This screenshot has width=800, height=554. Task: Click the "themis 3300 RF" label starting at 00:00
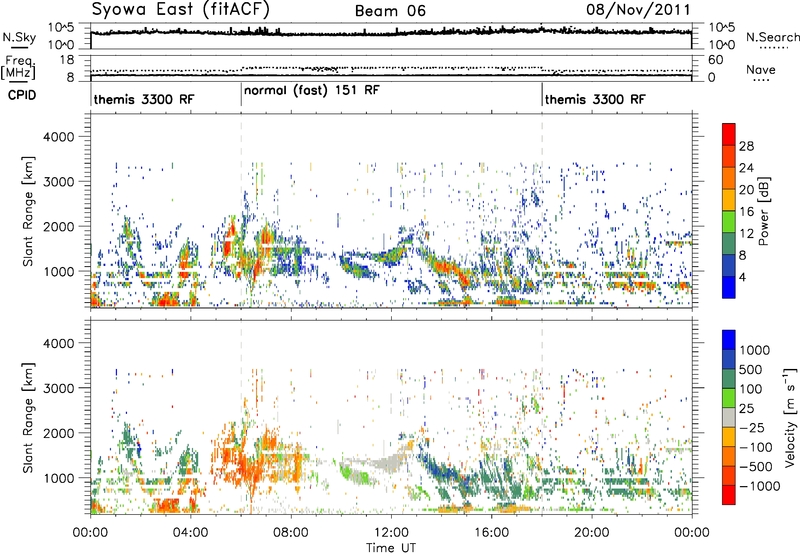click(144, 99)
